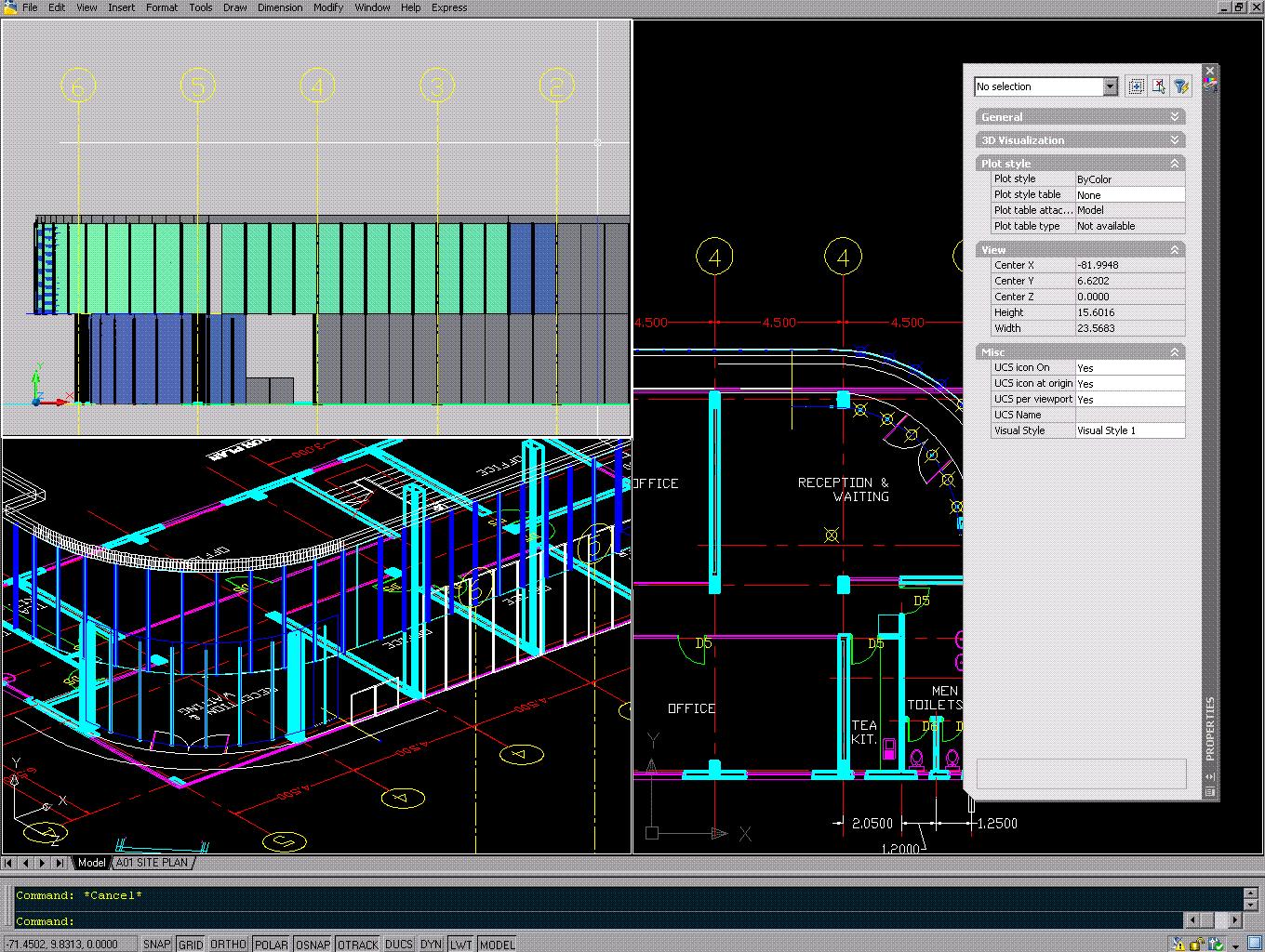Open the Express menu
This screenshot has width=1265, height=952.
click(449, 7)
